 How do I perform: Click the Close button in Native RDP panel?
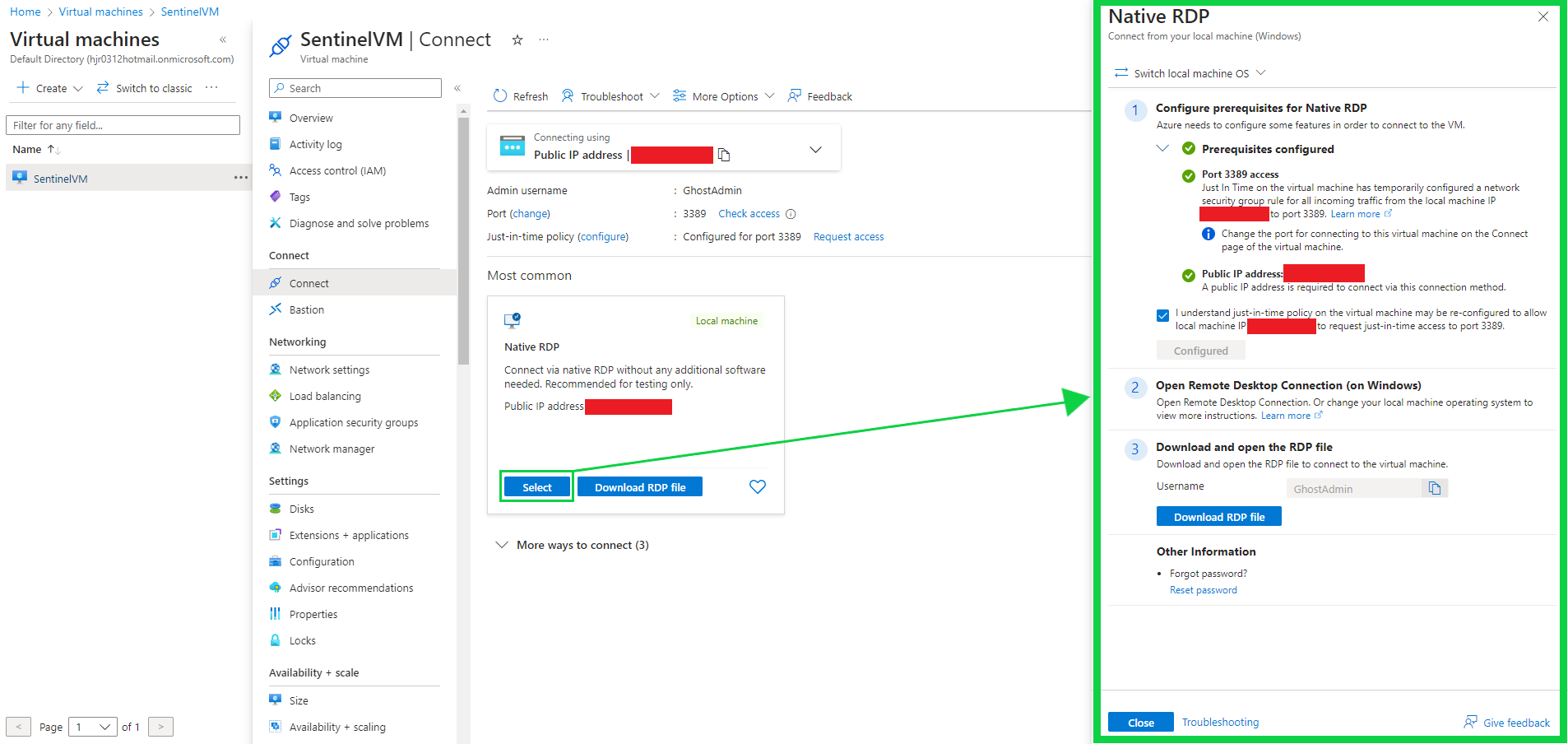point(1141,723)
